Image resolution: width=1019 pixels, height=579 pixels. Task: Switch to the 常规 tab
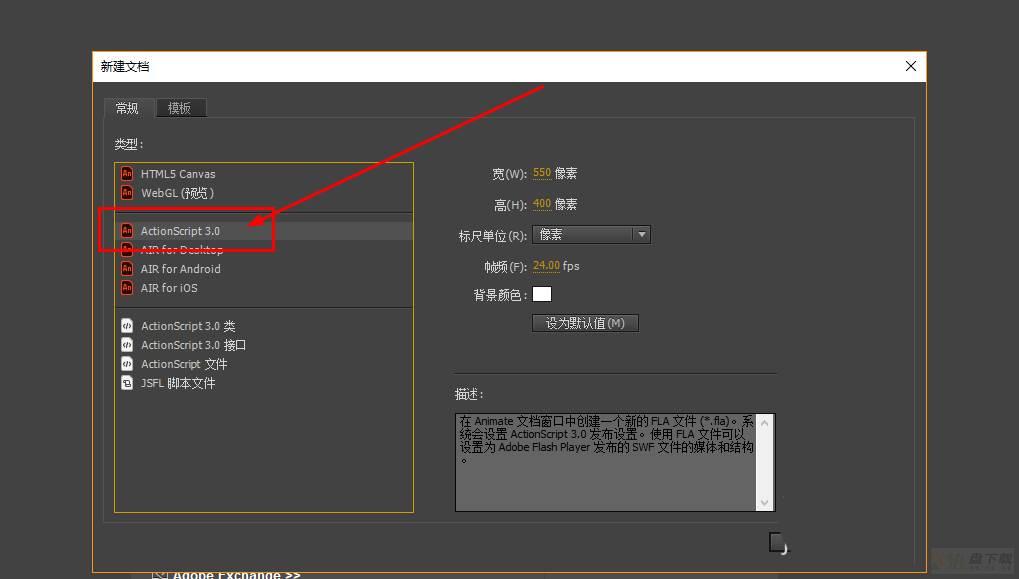coord(127,108)
